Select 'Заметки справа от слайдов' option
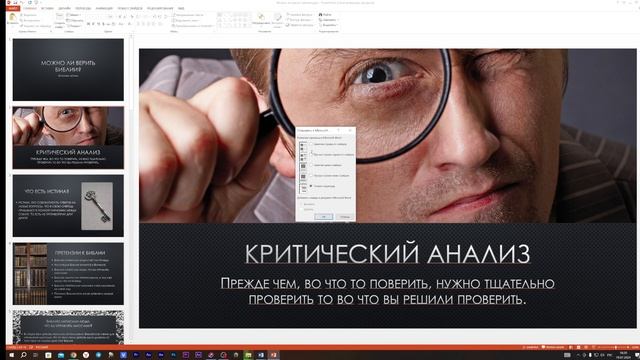 [x=311, y=144]
